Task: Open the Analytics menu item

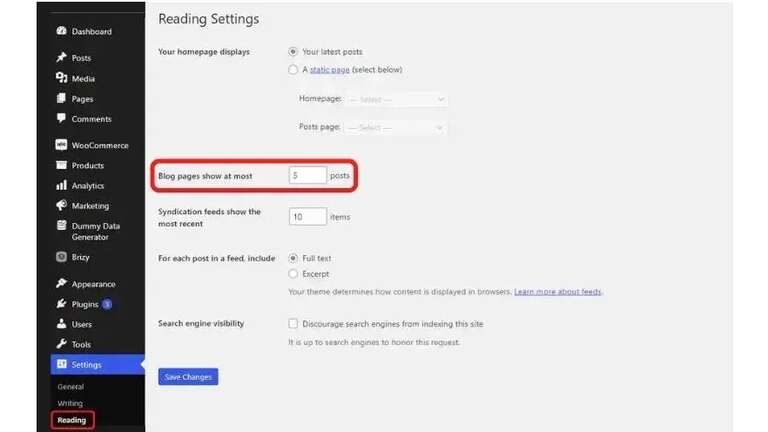Action: [88, 186]
